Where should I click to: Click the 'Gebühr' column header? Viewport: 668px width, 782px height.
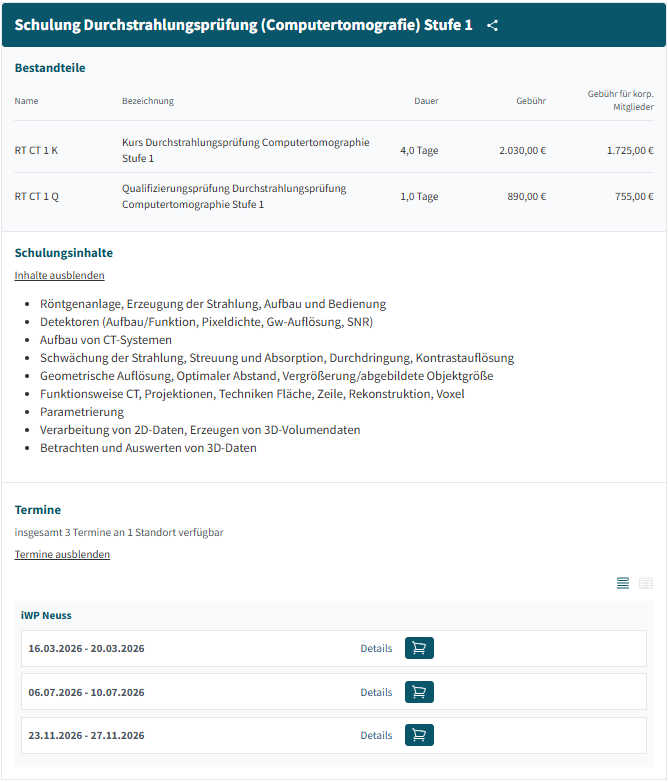point(531,101)
